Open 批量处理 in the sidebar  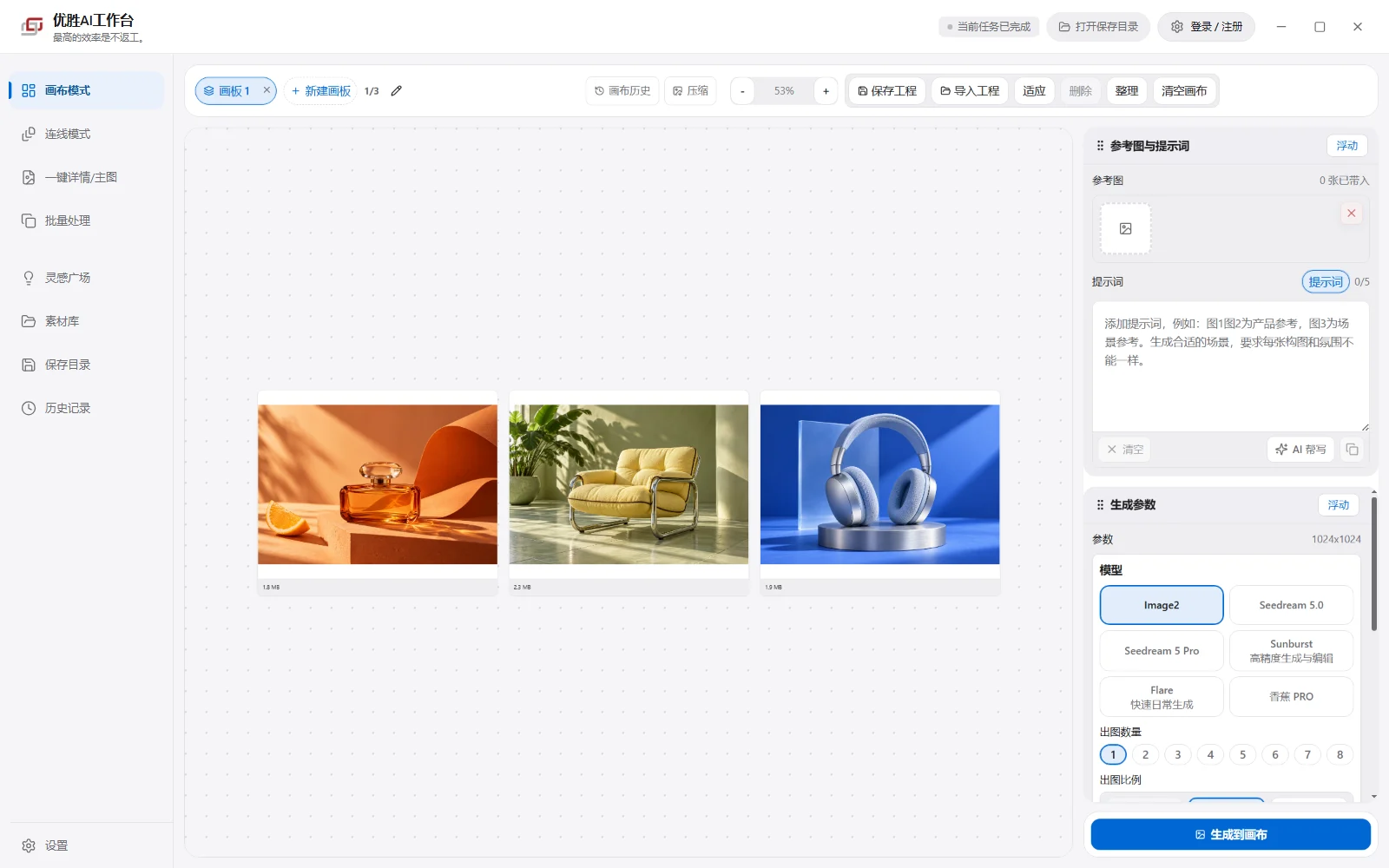[x=86, y=220]
